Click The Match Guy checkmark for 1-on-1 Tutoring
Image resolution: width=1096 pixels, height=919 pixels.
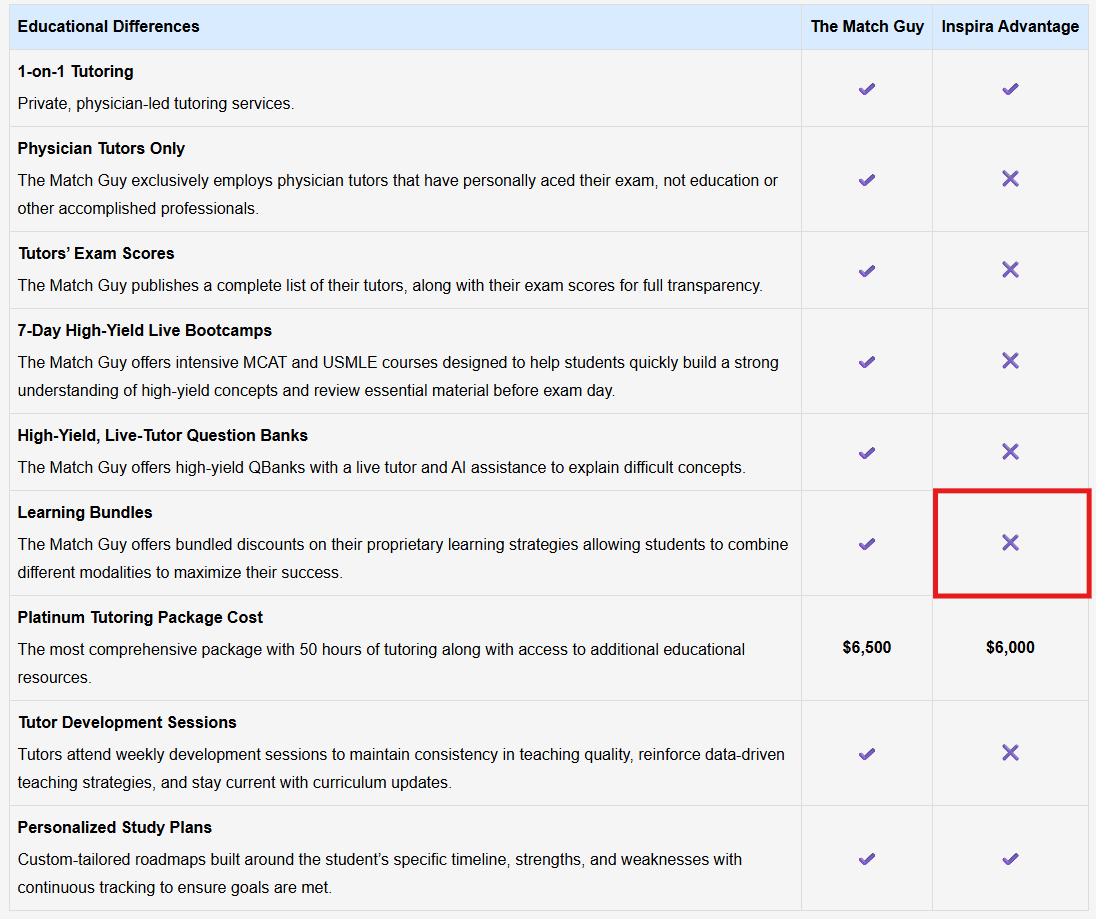pyautogui.click(x=867, y=89)
